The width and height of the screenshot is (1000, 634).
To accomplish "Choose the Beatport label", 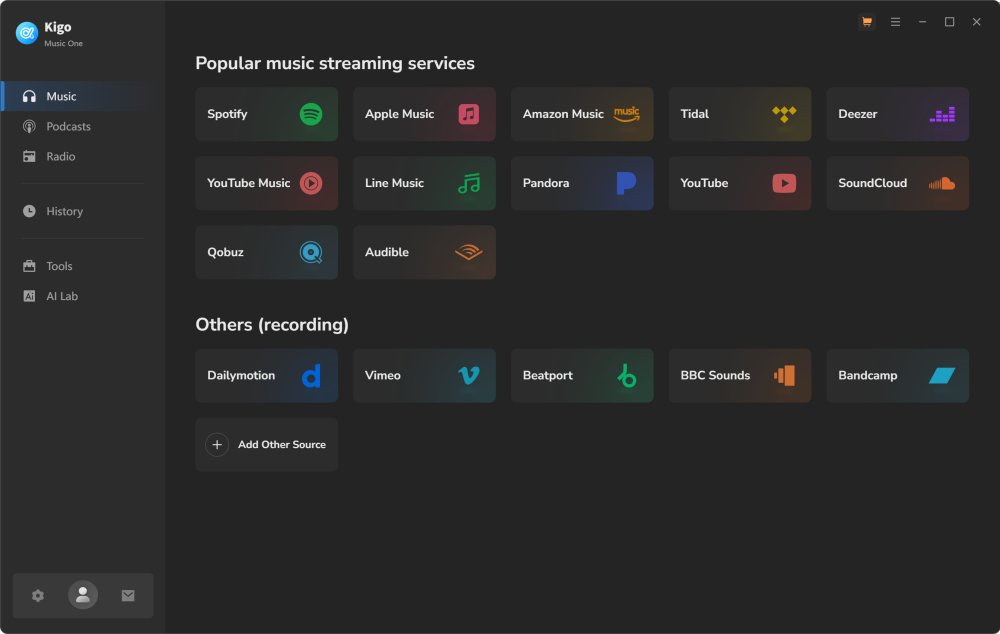I will [x=548, y=376].
